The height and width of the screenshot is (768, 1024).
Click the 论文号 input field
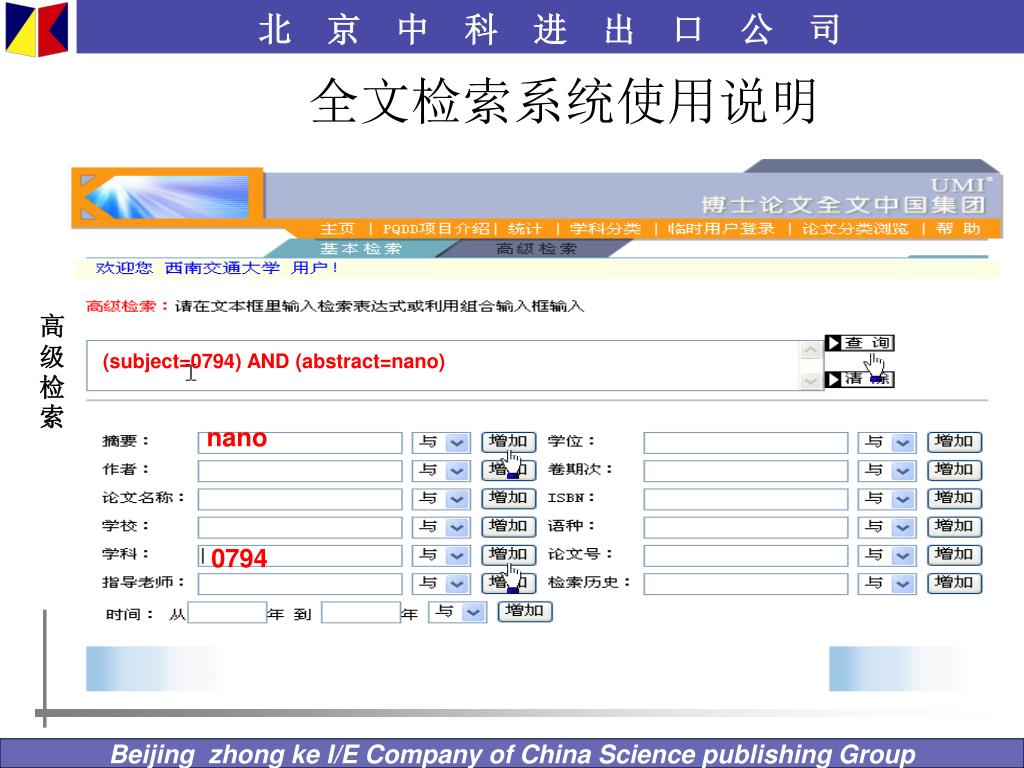[746, 556]
